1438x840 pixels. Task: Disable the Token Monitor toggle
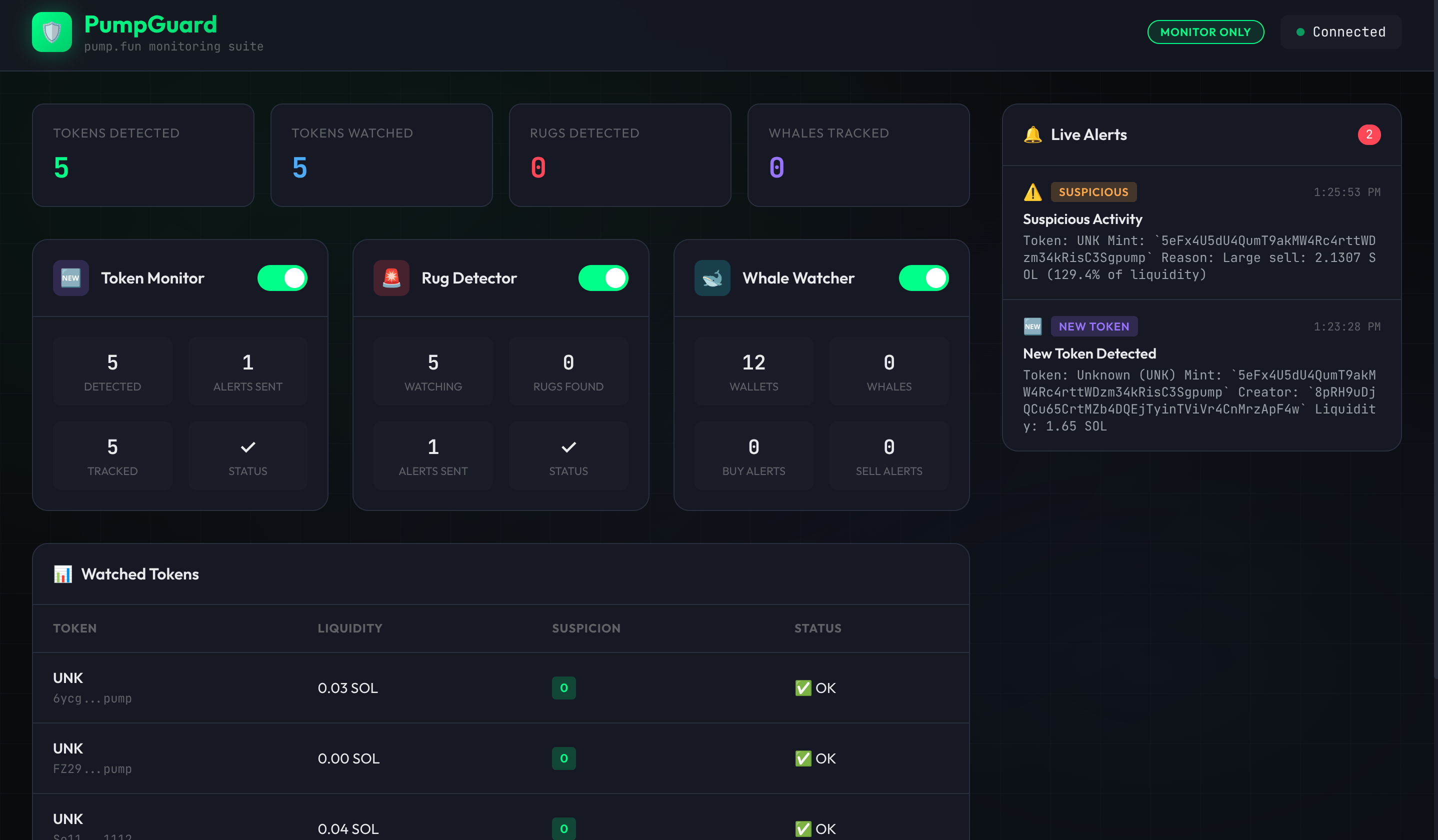coord(282,278)
